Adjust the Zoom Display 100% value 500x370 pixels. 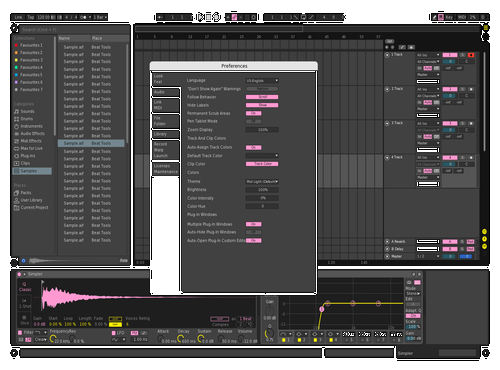pyautogui.click(x=262, y=130)
